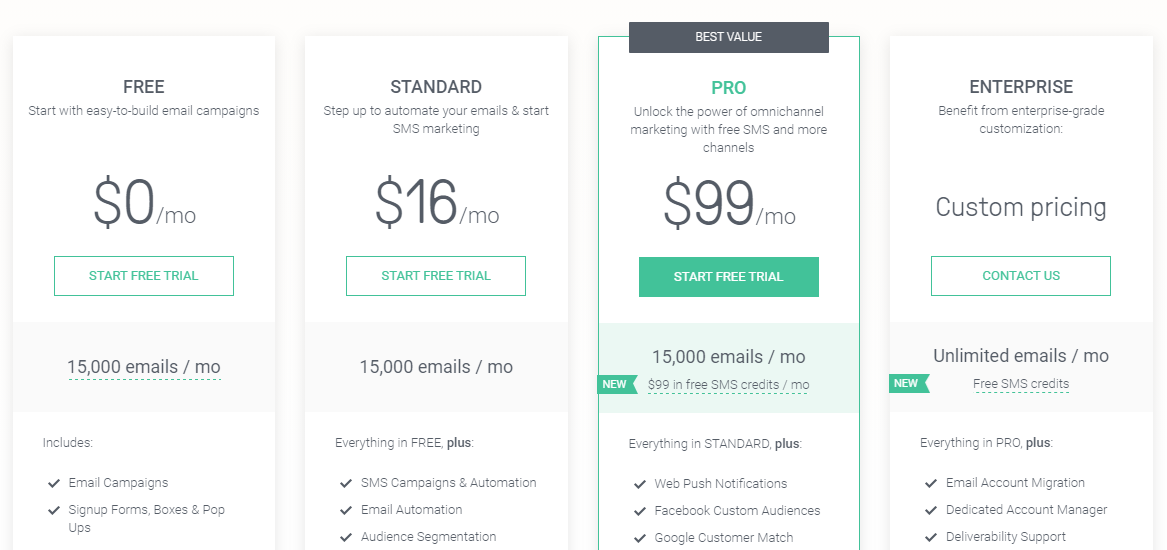1167x550 pixels.
Task: Click the checkmark beside Dedicated Account Manager
Action: [931, 511]
